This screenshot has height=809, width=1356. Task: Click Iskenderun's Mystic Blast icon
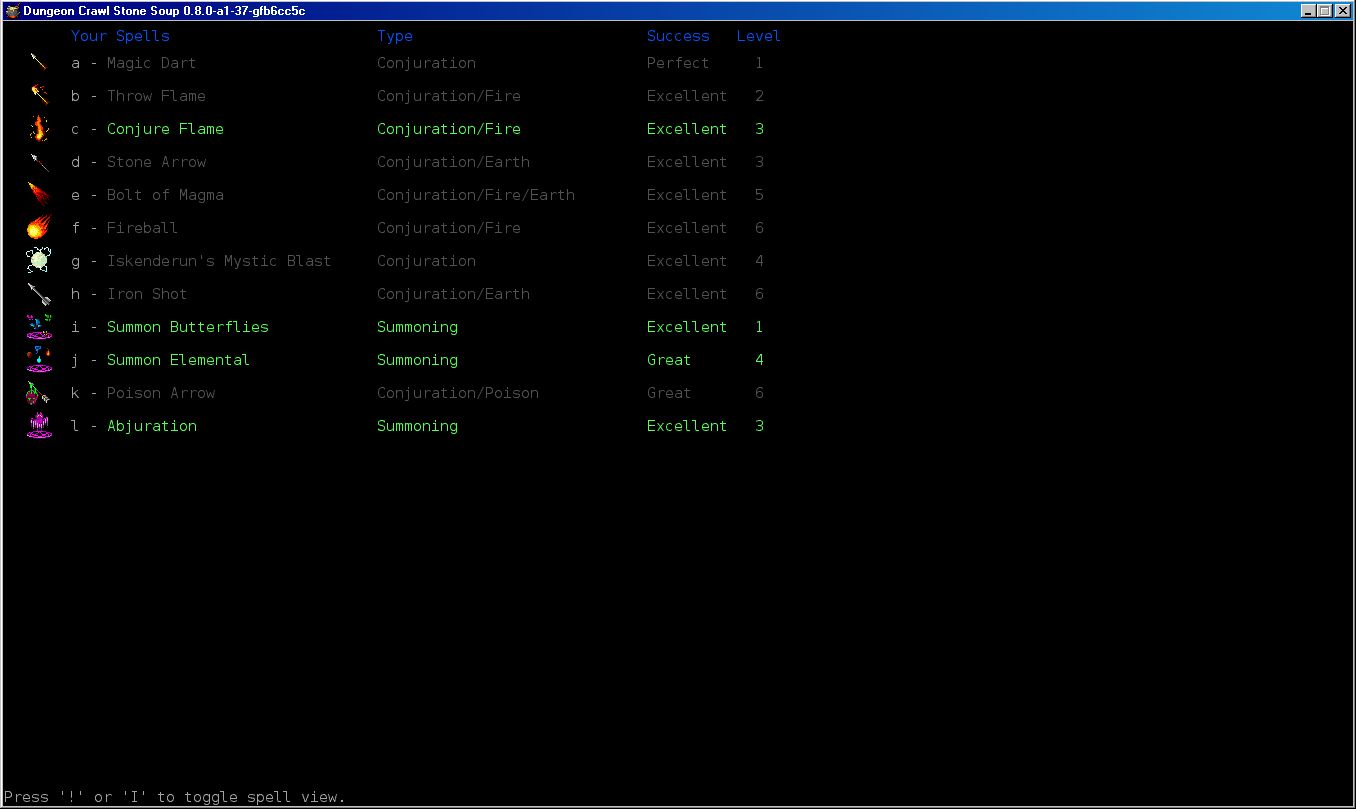(39, 260)
